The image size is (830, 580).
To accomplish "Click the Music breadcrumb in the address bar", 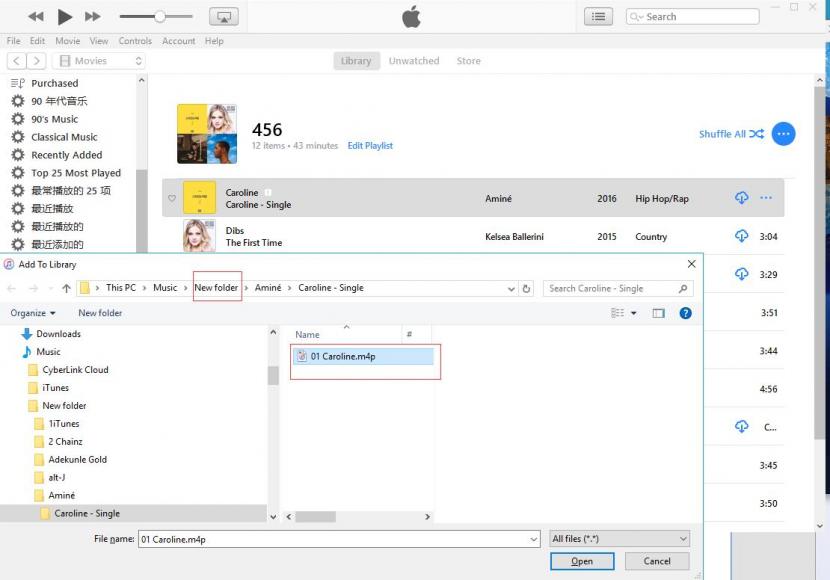I will [x=165, y=288].
